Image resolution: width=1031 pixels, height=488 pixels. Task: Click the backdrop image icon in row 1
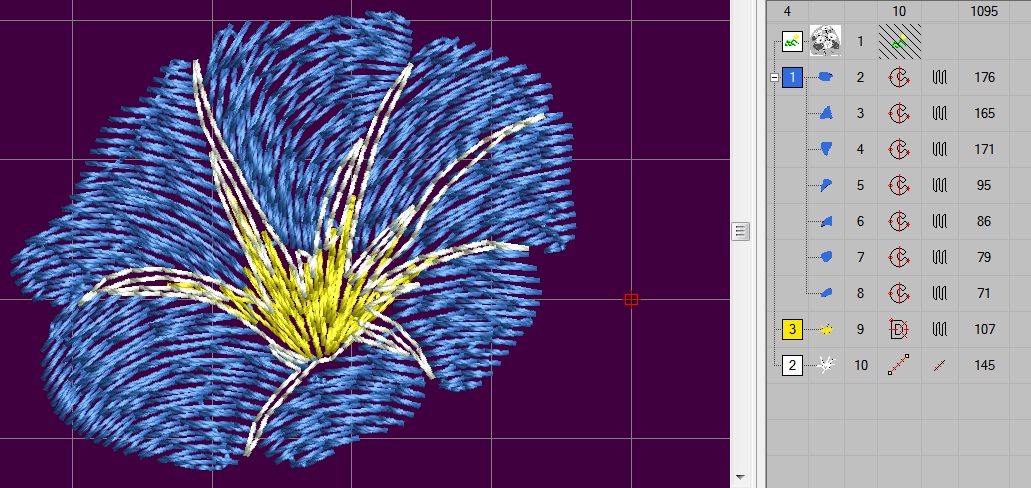click(792, 41)
